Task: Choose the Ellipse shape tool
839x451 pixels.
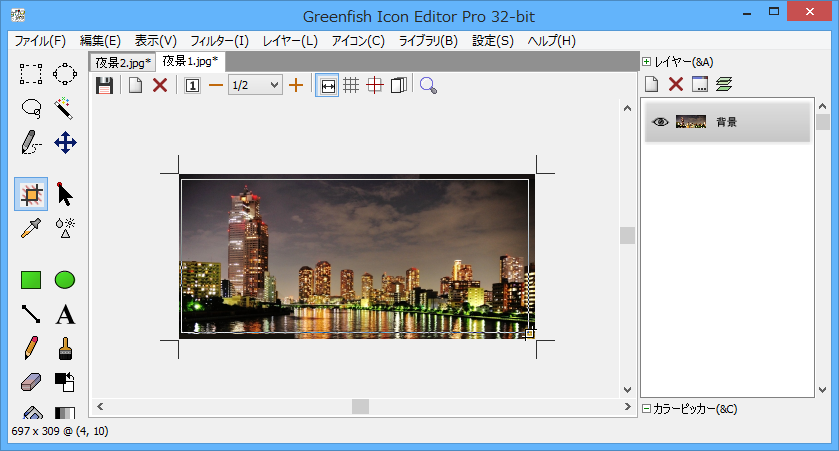Action: pos(65,280)
